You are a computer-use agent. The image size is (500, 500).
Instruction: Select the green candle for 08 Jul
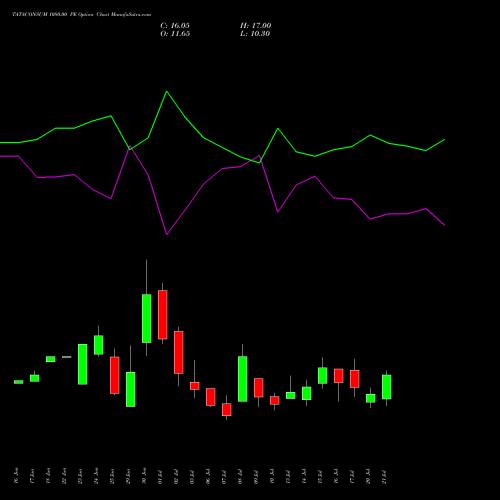tap(243, 379)
